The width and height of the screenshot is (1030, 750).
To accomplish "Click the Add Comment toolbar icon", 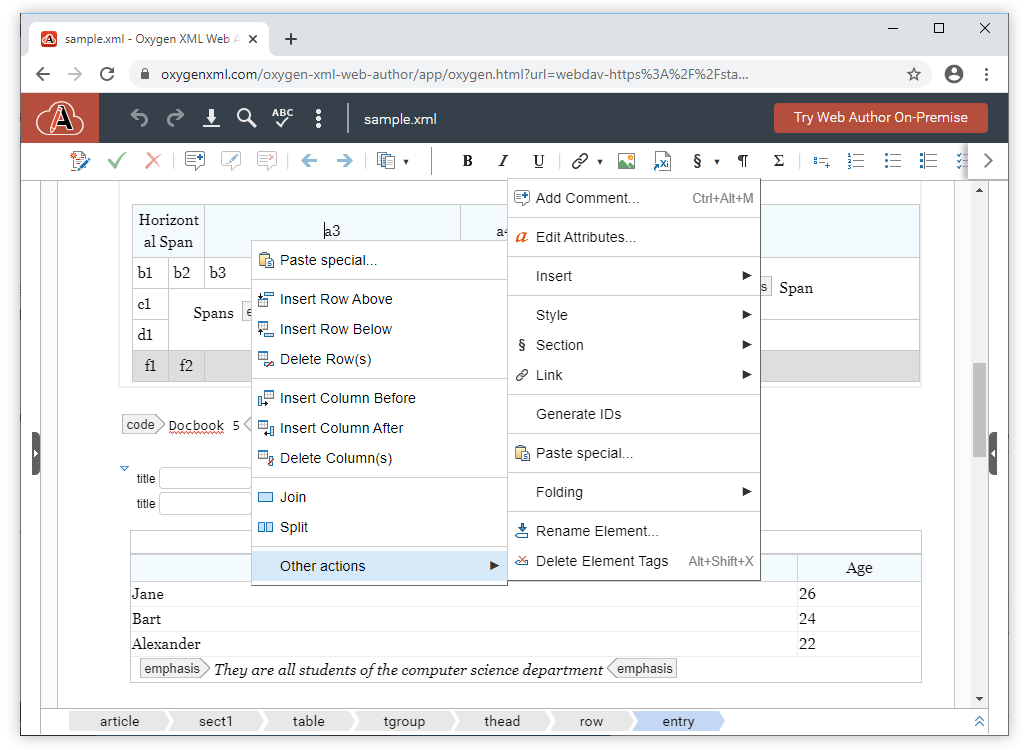I will [195, 161].
